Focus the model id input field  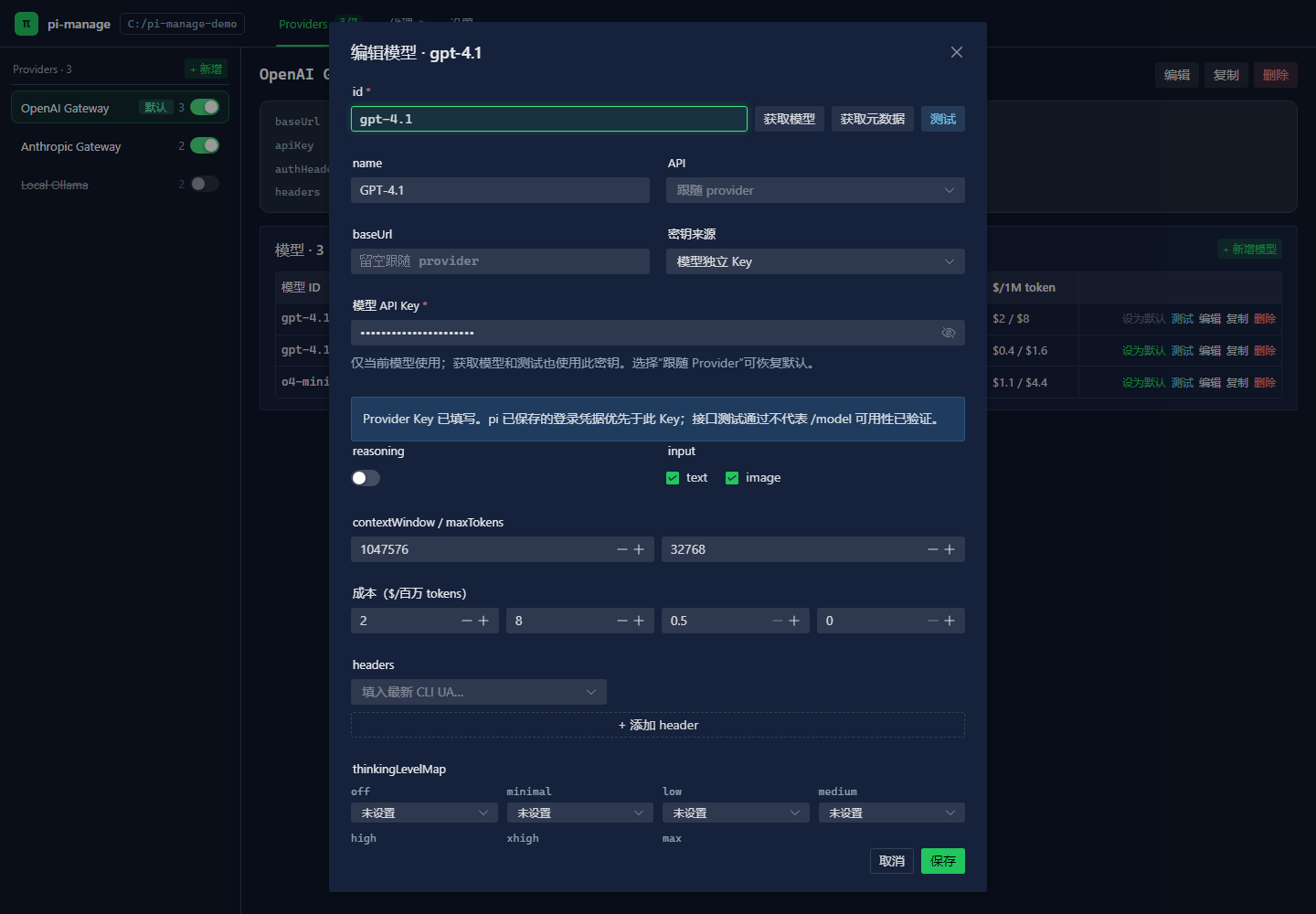tap(549, 119)
